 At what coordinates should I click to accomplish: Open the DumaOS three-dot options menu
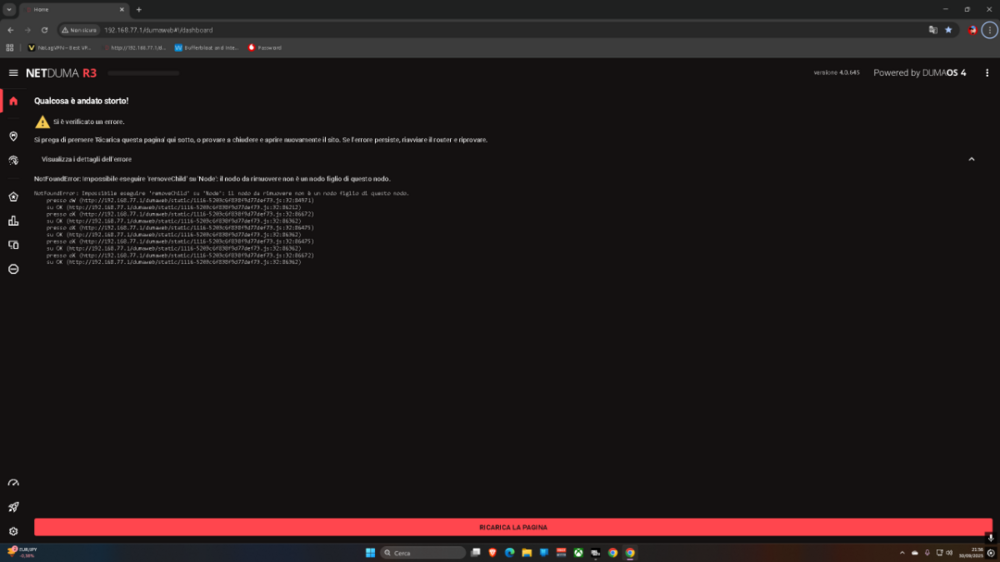click(x=985, y=73)
